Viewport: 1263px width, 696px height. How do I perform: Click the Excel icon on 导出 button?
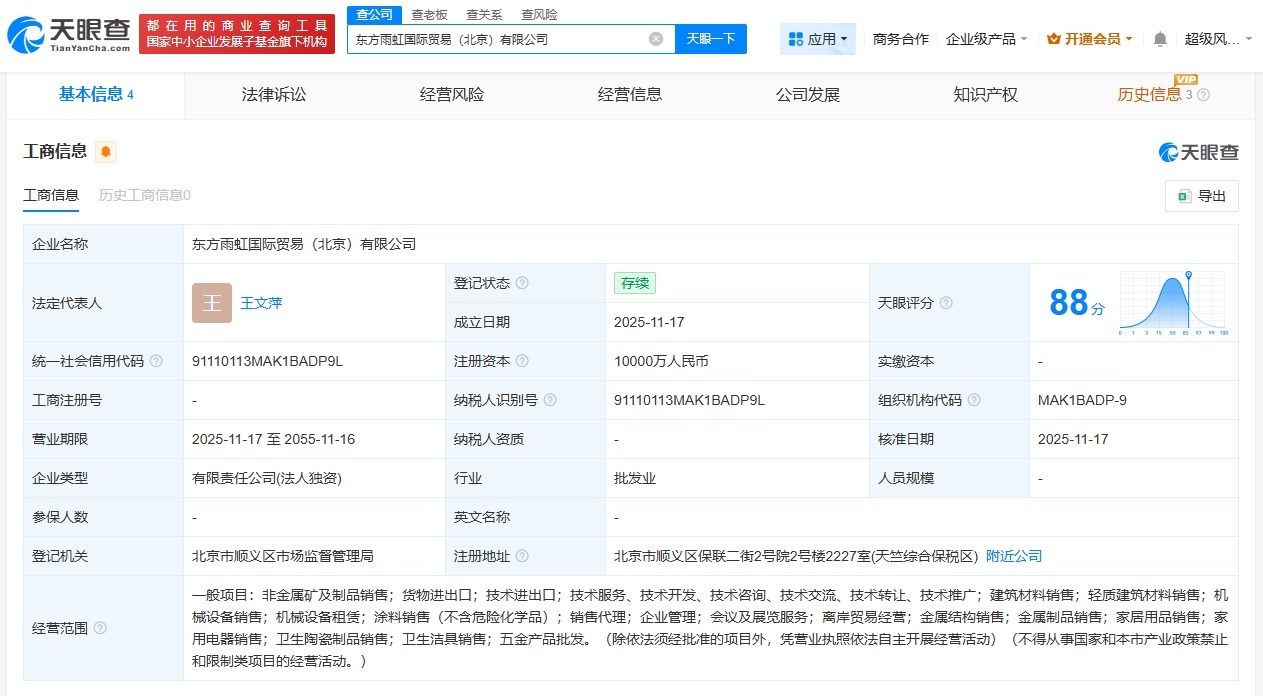point(1183,196)
